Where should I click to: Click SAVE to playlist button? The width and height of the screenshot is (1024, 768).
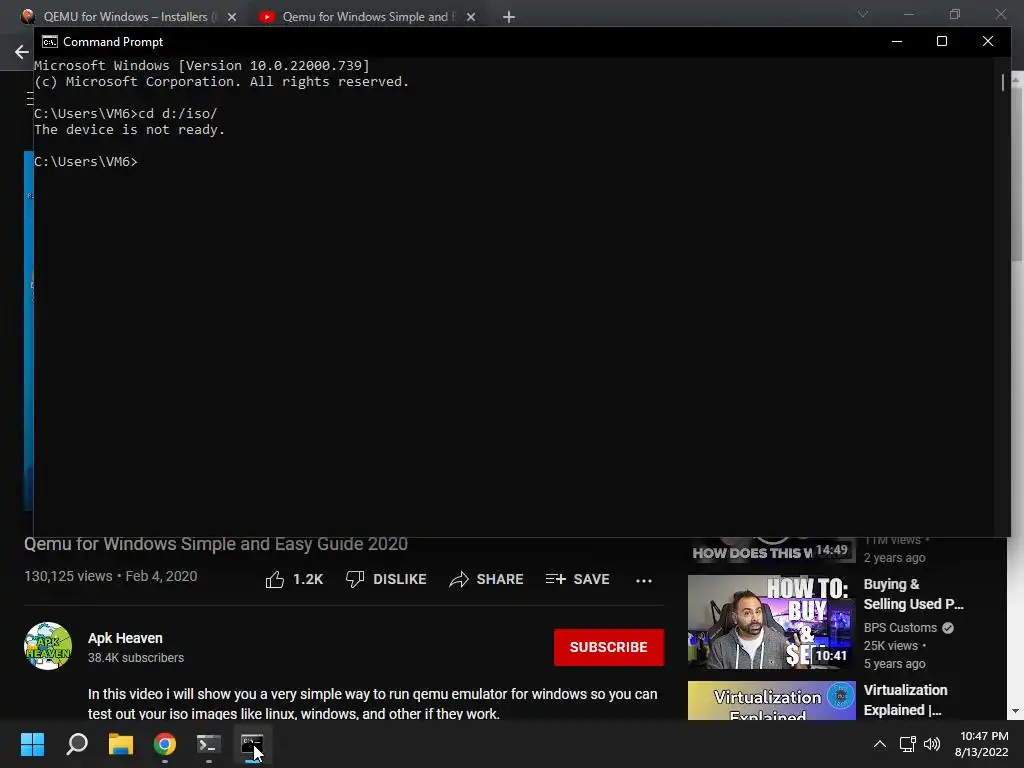577,579
